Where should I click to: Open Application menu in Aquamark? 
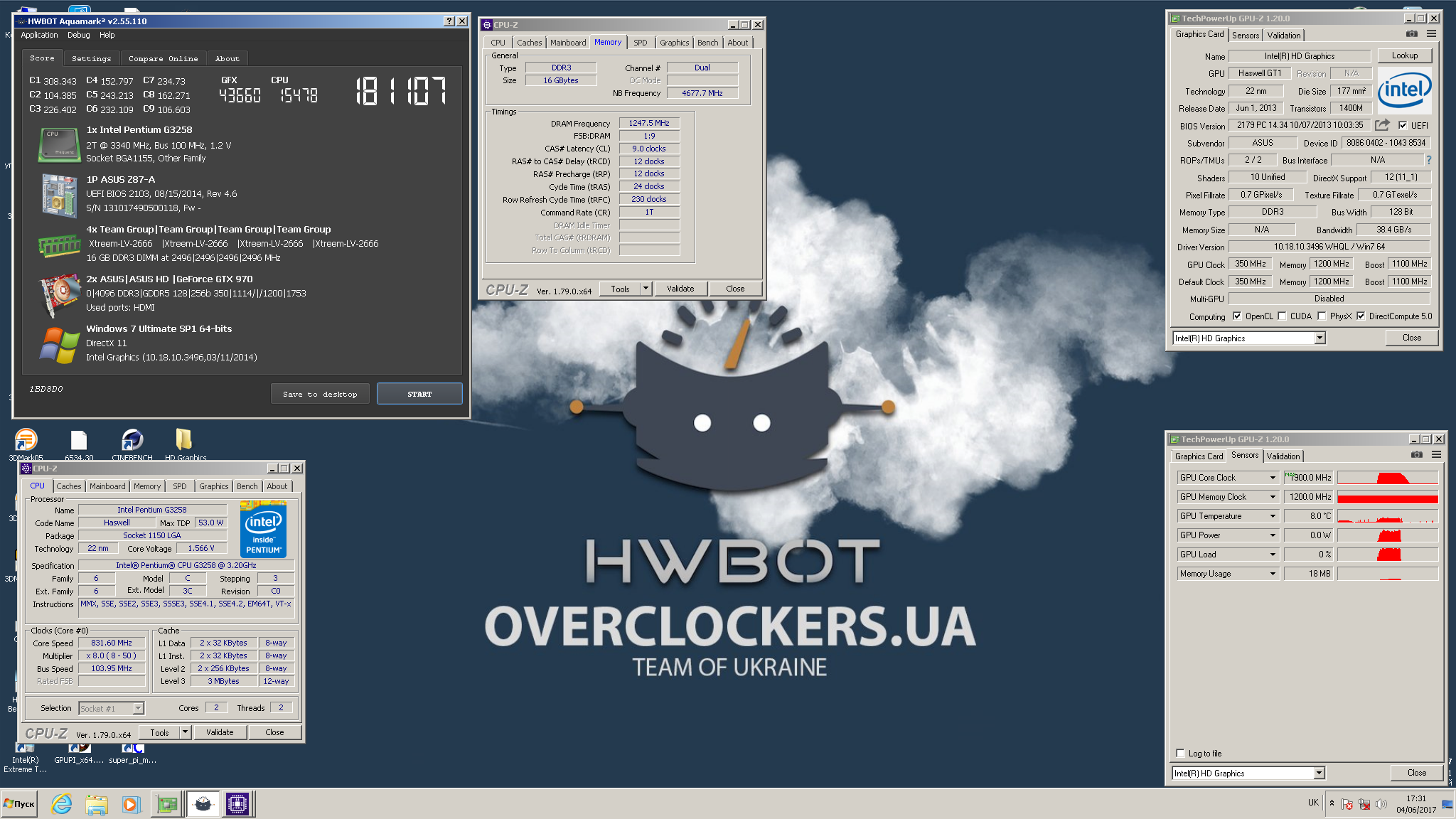(x=39, y=35)
